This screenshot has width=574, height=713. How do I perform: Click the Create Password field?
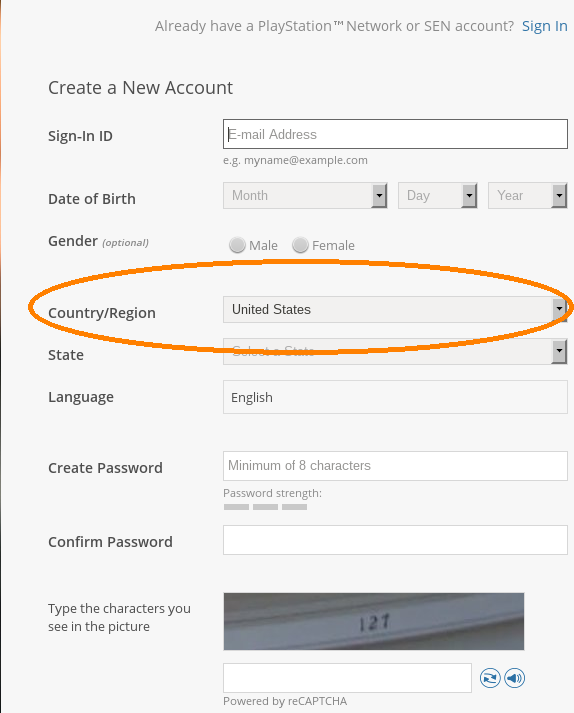(395, 466)
